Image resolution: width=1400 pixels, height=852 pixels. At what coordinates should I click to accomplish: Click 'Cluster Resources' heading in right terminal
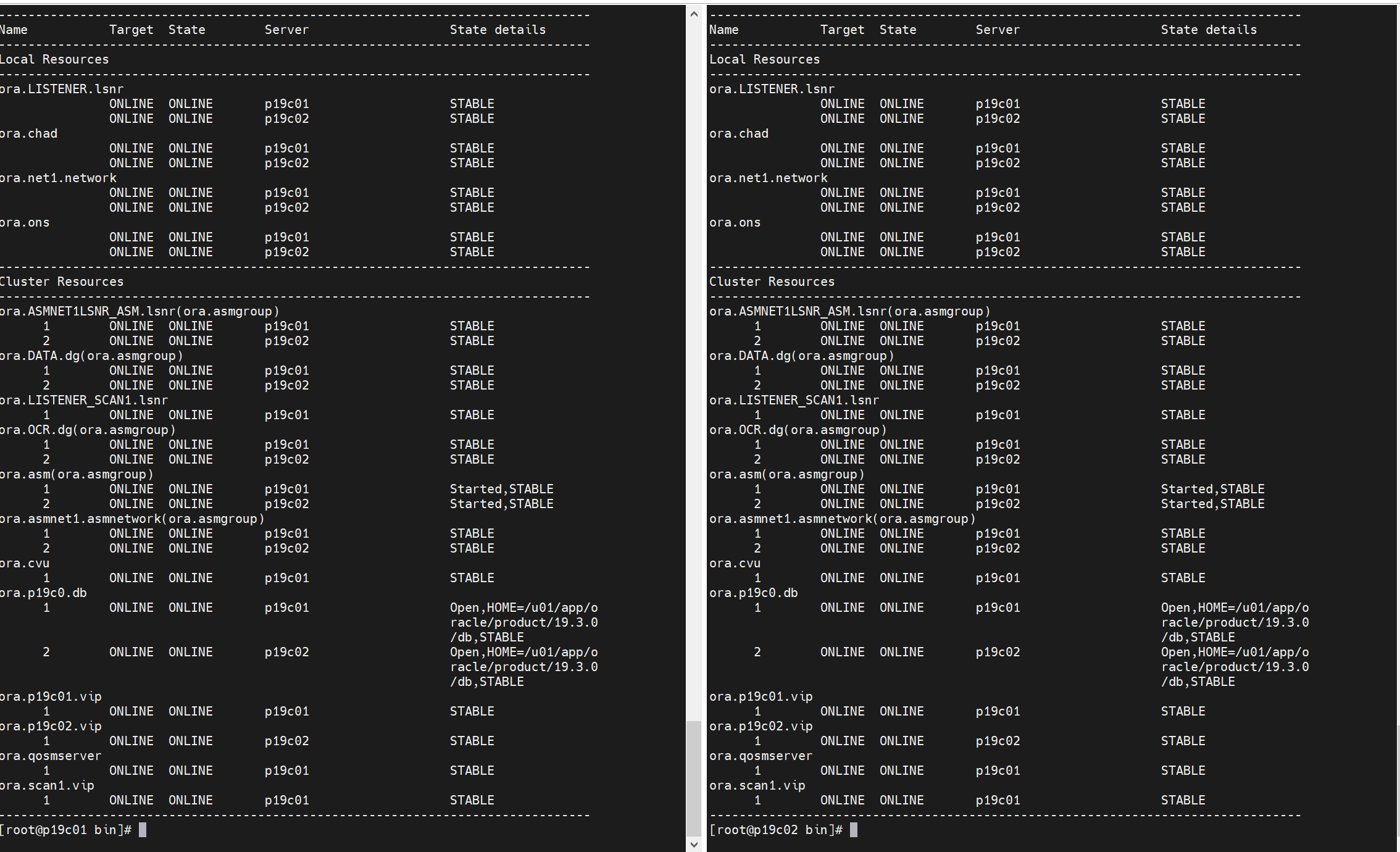[772, 282]
